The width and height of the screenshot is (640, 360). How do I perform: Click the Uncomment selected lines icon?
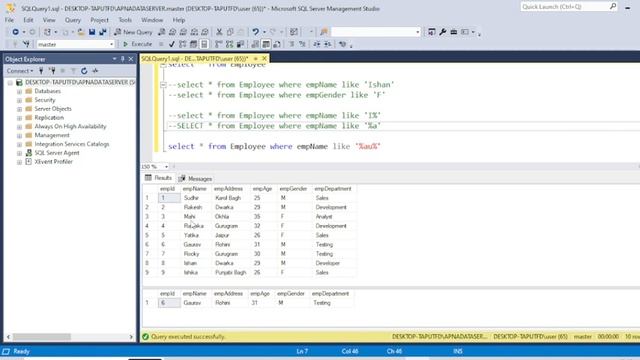pos(302,44)
